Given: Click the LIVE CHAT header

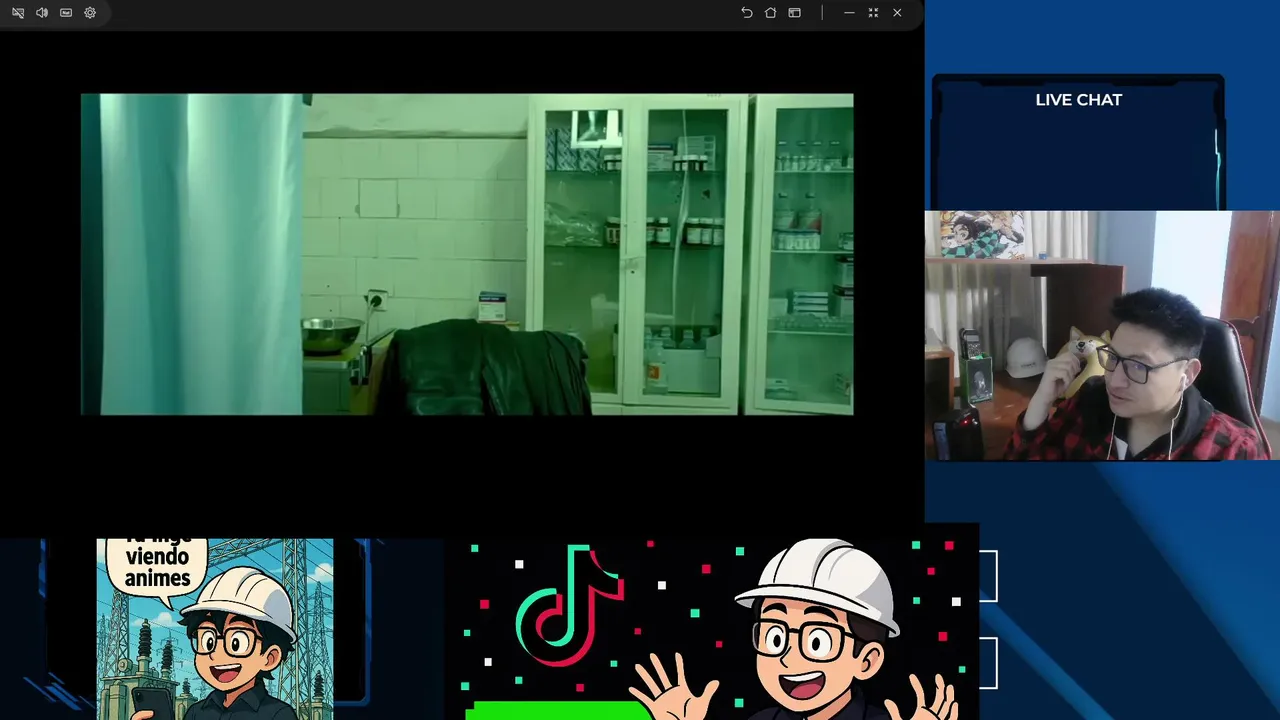Looking at the screenshot, I should [x=1078, y=100].
